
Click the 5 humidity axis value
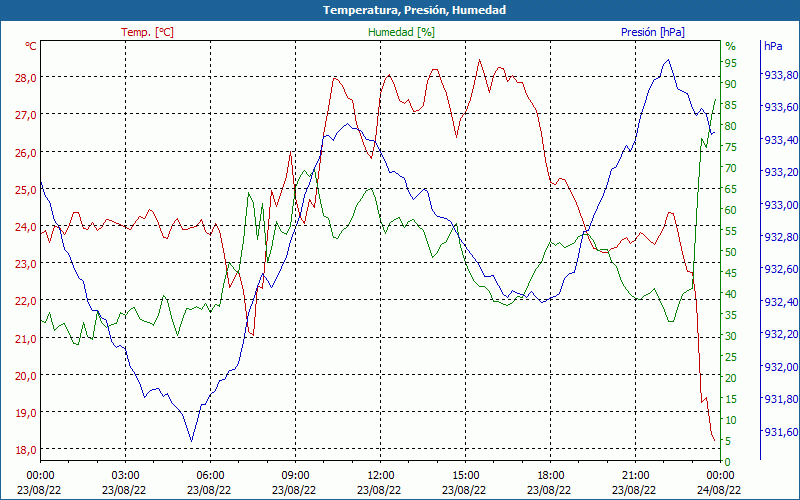coord(728,441)
